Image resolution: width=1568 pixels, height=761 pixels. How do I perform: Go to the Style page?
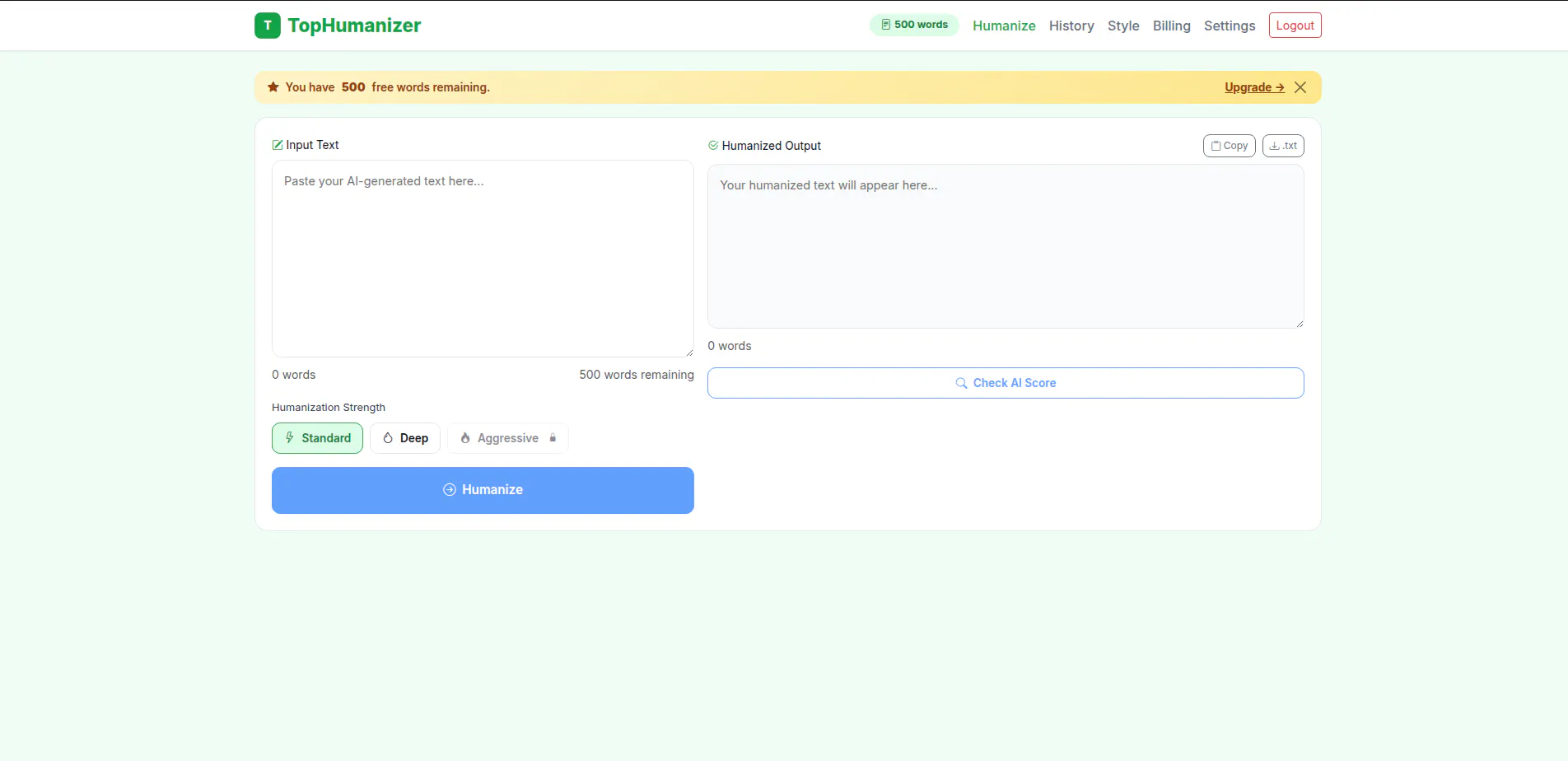click(x=1123, y=26)
